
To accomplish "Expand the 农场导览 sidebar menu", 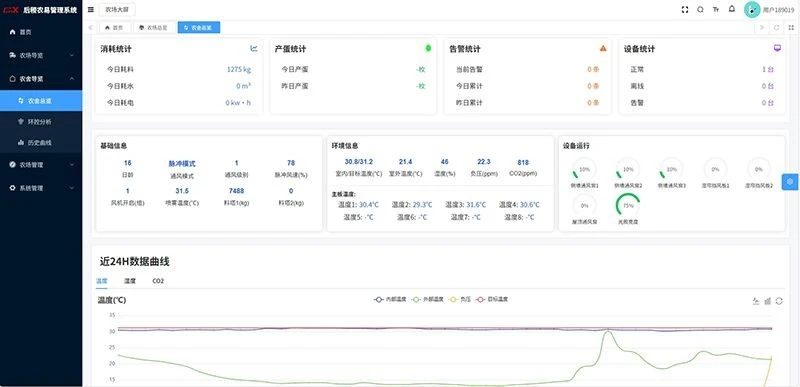I will 41,55.
